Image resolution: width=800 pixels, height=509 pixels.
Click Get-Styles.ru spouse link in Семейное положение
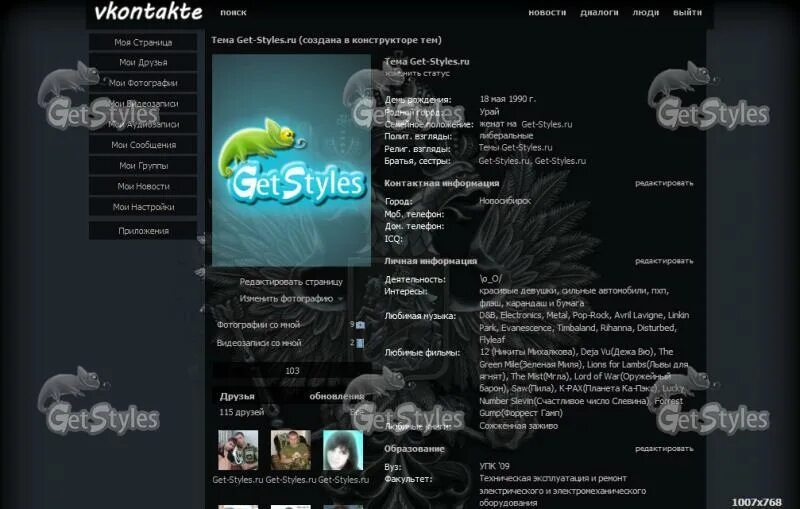pos(546,124)
